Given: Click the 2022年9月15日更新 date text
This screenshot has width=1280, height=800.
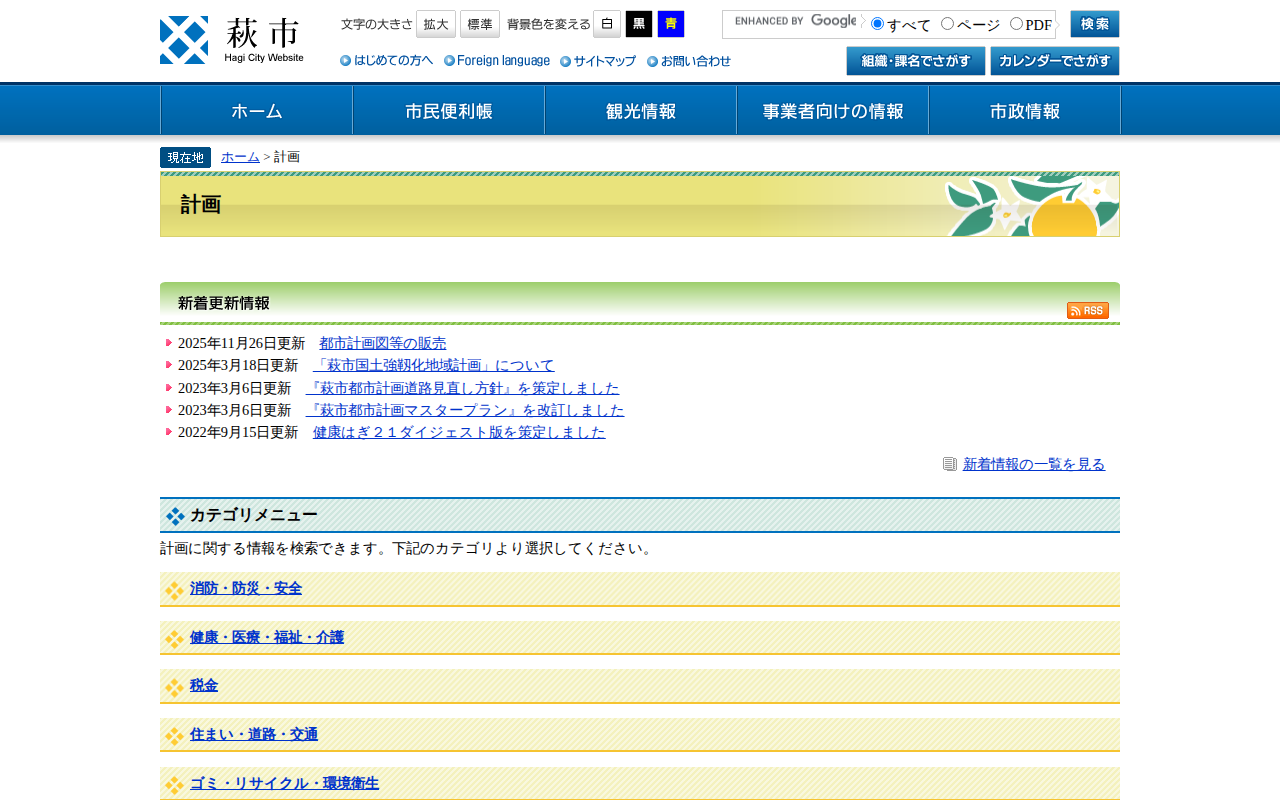Looking at the screenshot, I should click(x=238, y=432).
